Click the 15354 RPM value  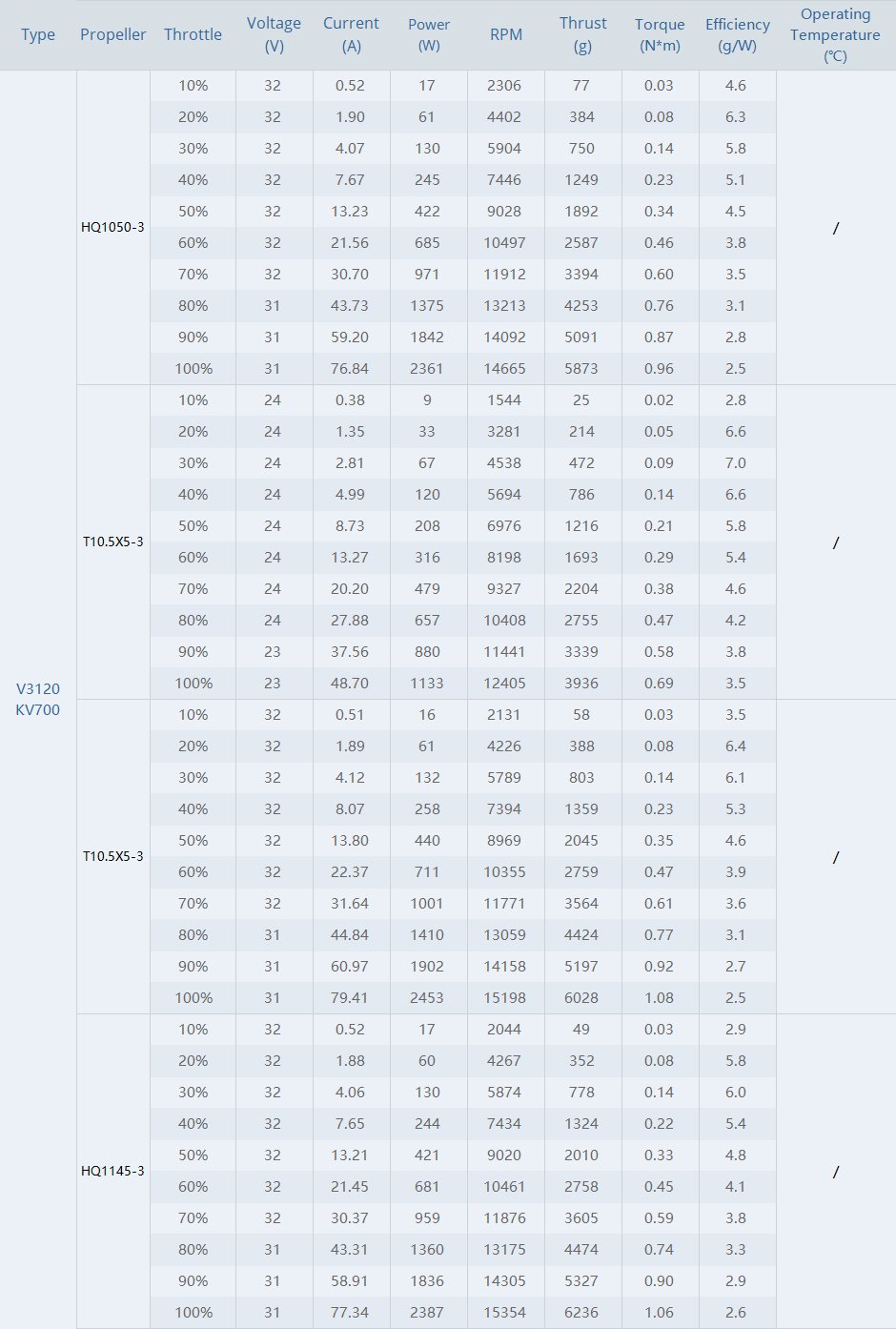tap(504, 1313)
